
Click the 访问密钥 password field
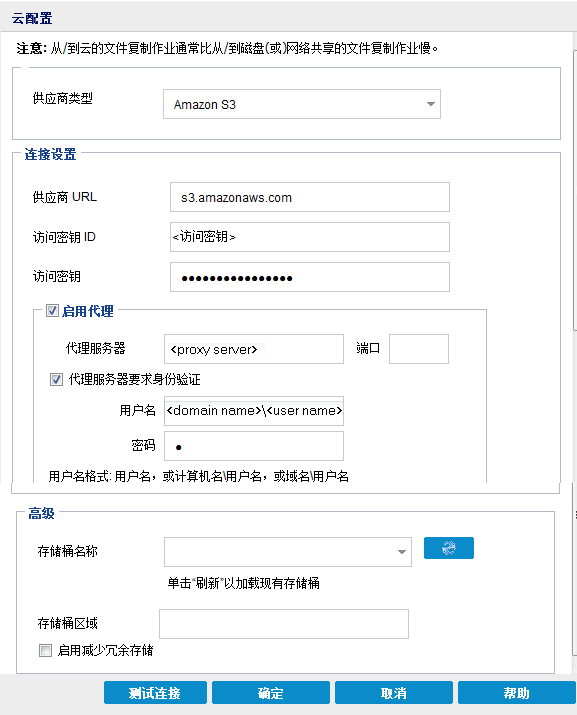(310, 277)
